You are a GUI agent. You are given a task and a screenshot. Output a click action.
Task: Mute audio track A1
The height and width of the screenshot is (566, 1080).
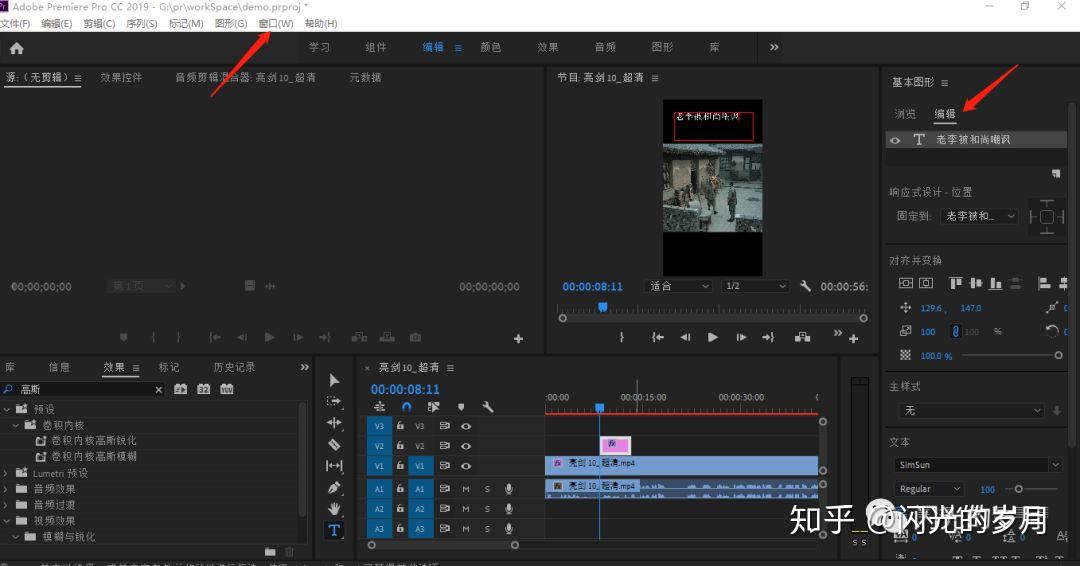(x=466, y=489)
